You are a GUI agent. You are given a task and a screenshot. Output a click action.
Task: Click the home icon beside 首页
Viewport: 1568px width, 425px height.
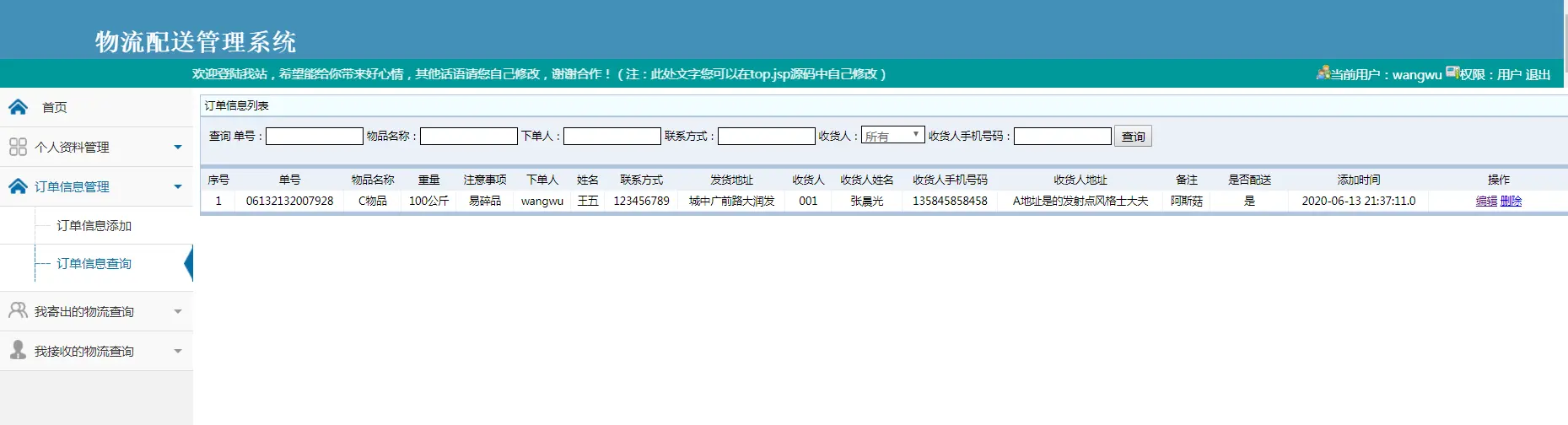click(18, 107)
